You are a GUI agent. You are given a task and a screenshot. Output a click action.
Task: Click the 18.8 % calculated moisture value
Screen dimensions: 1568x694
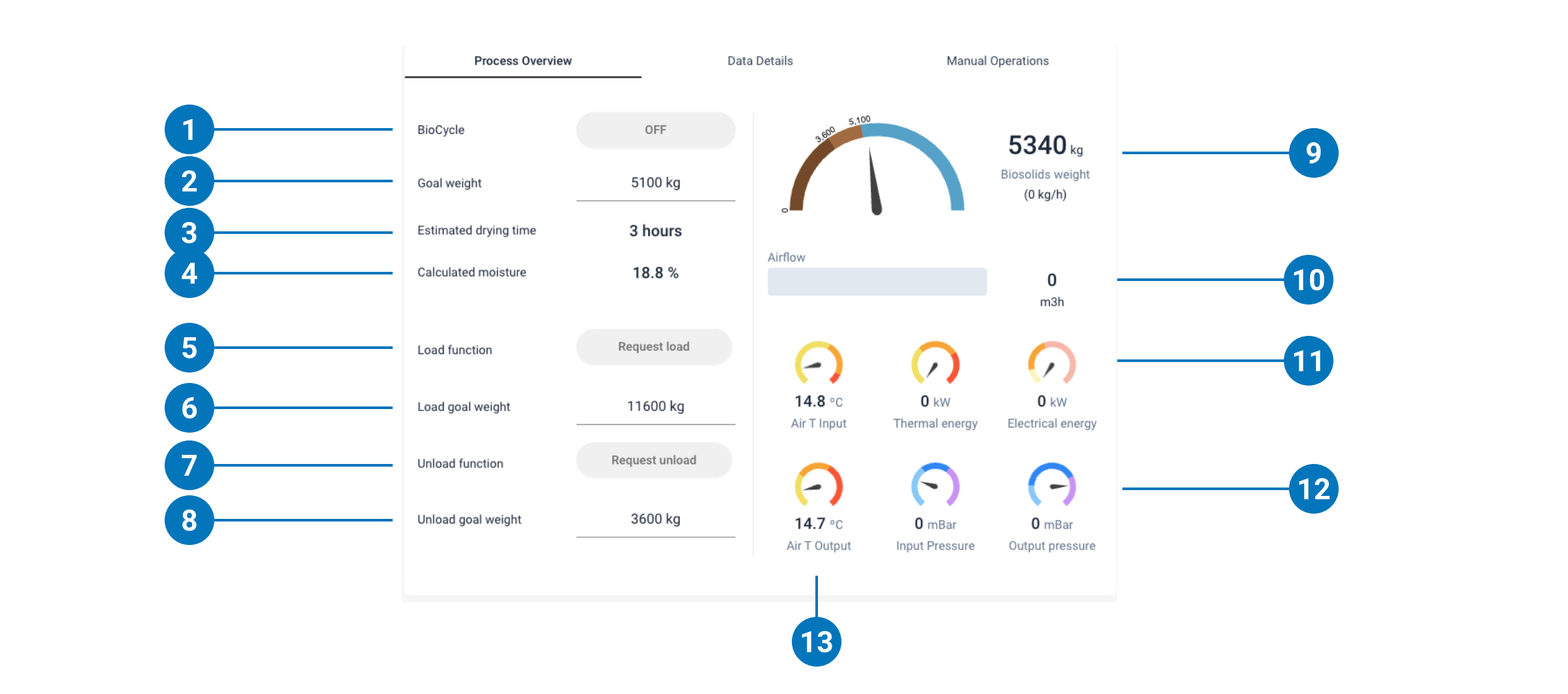tap(655, 273)
